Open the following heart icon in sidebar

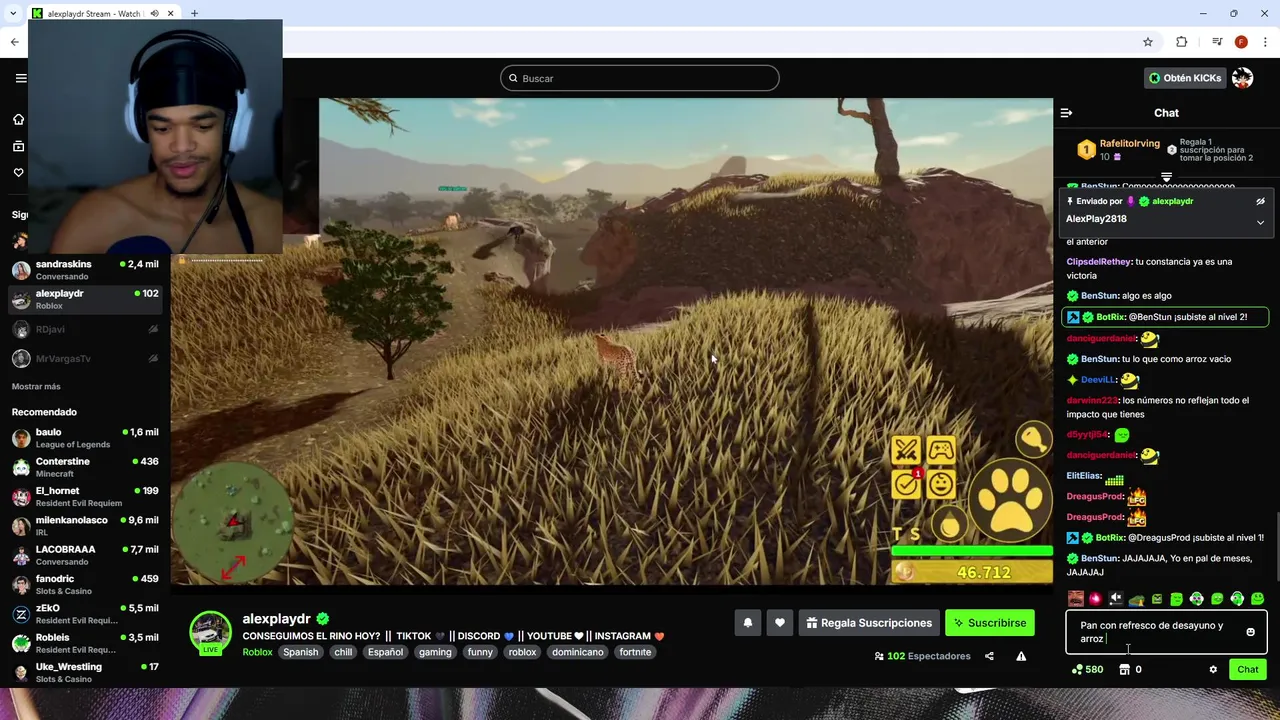[18, 173]
